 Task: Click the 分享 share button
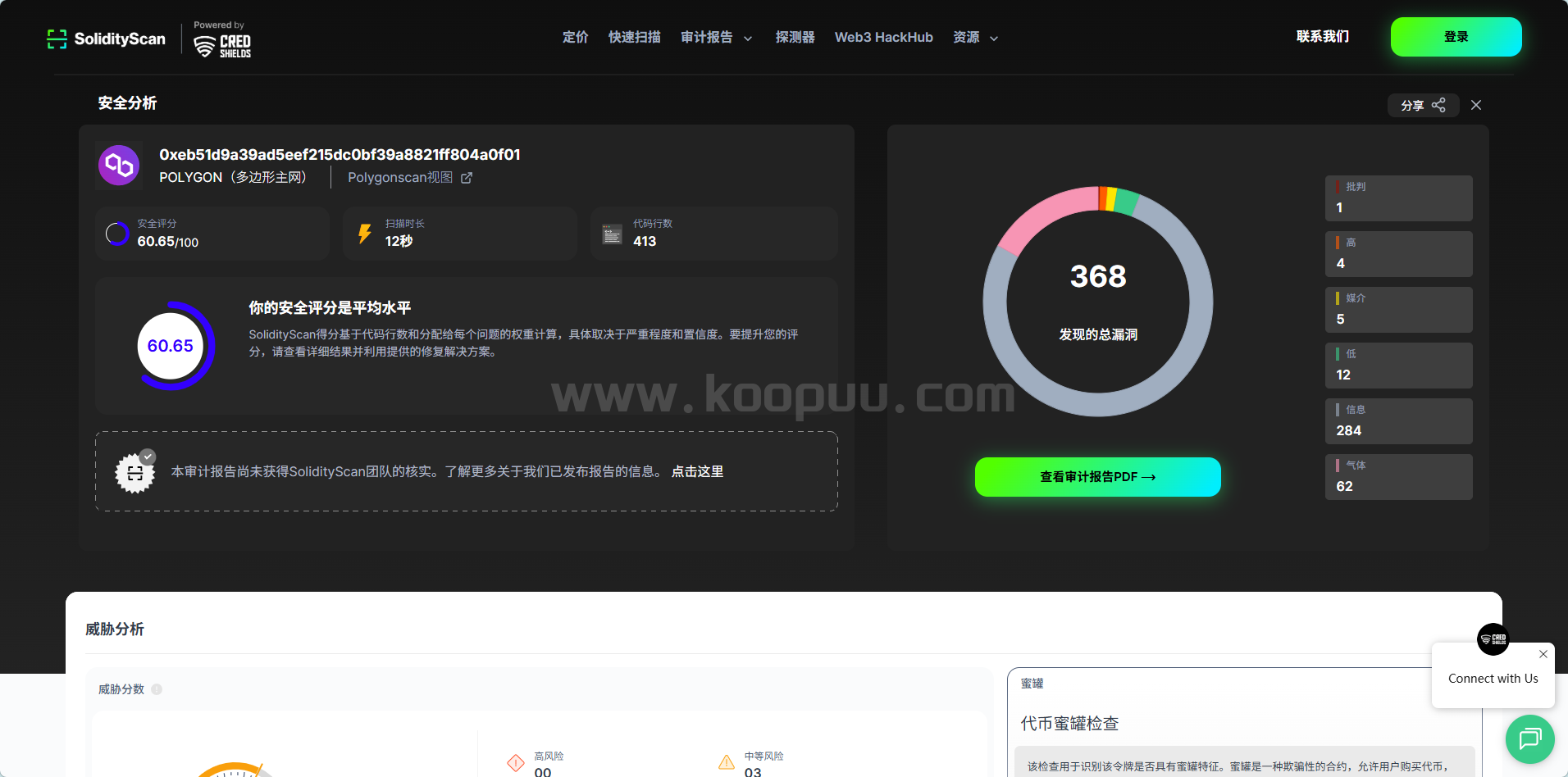(x=1423, y=105)
